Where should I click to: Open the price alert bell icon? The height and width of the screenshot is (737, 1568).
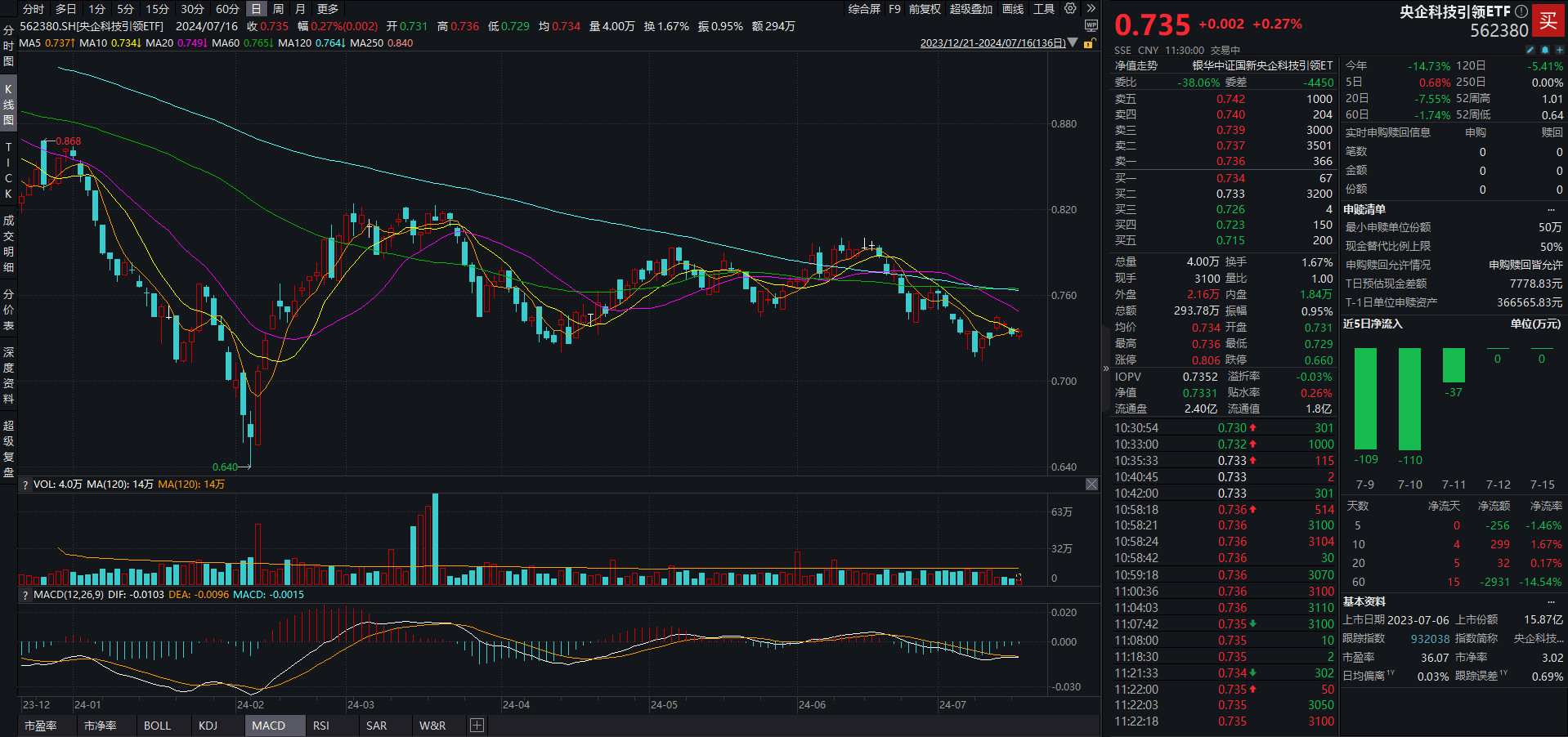[1544, 49]
